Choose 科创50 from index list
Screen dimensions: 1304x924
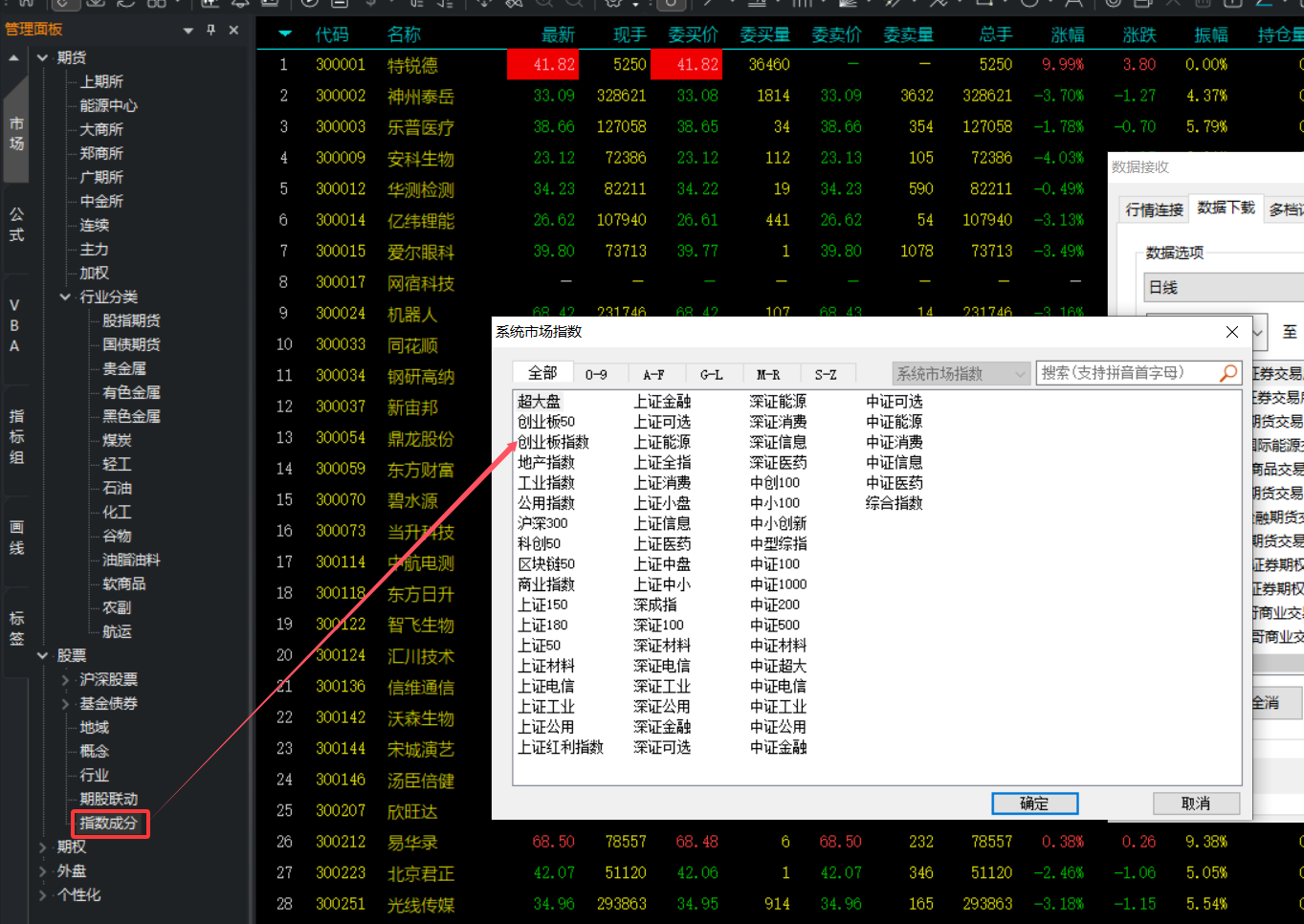(539, 543)
